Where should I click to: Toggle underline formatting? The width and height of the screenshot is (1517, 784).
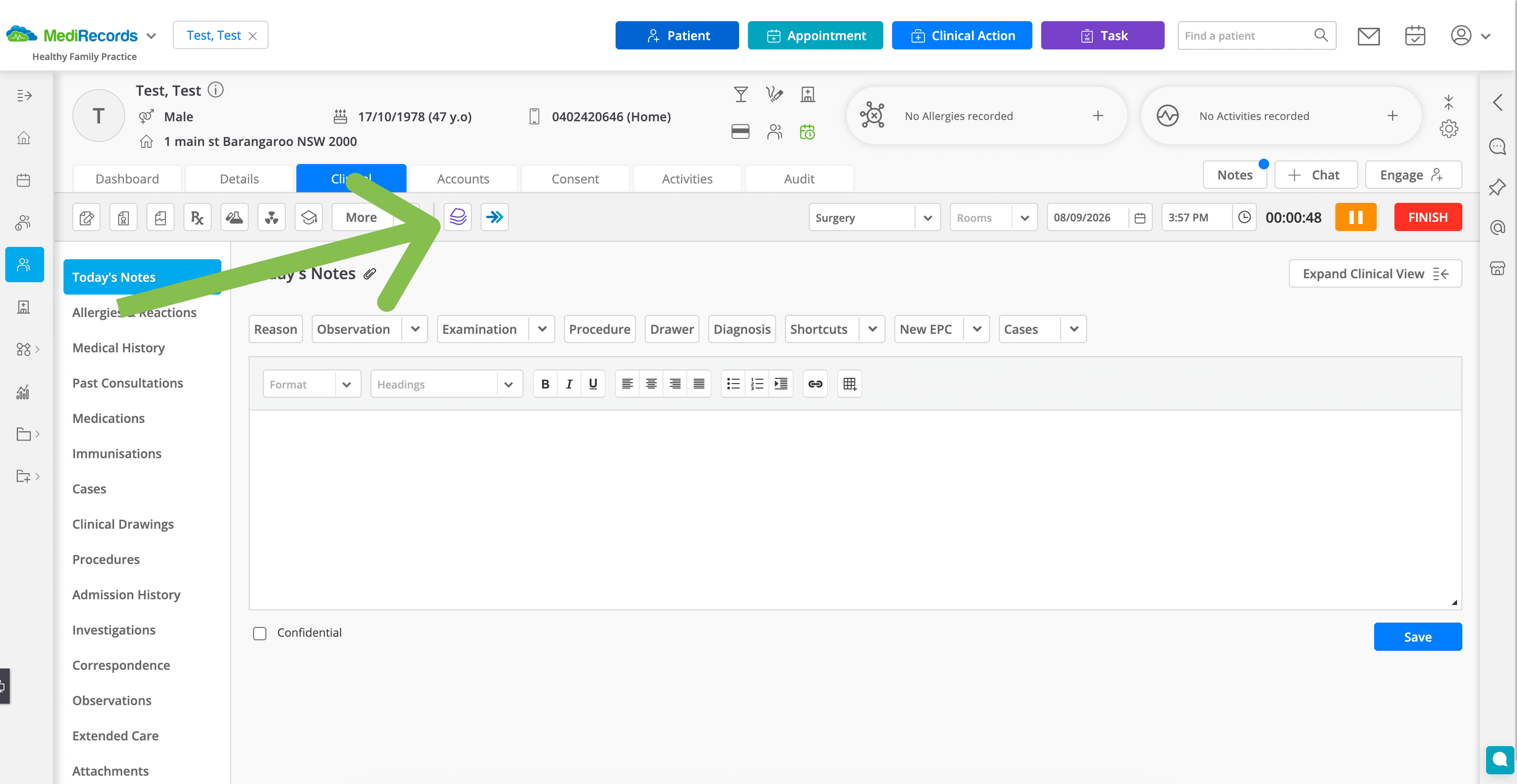(593, 384)
